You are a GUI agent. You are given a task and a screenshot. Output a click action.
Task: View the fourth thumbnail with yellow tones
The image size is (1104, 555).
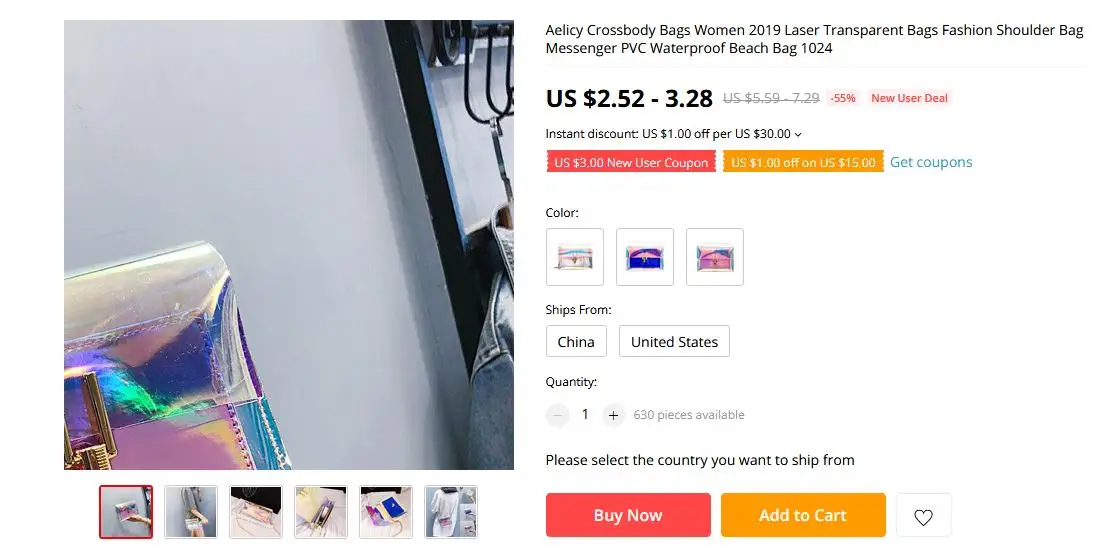point(321,512)
